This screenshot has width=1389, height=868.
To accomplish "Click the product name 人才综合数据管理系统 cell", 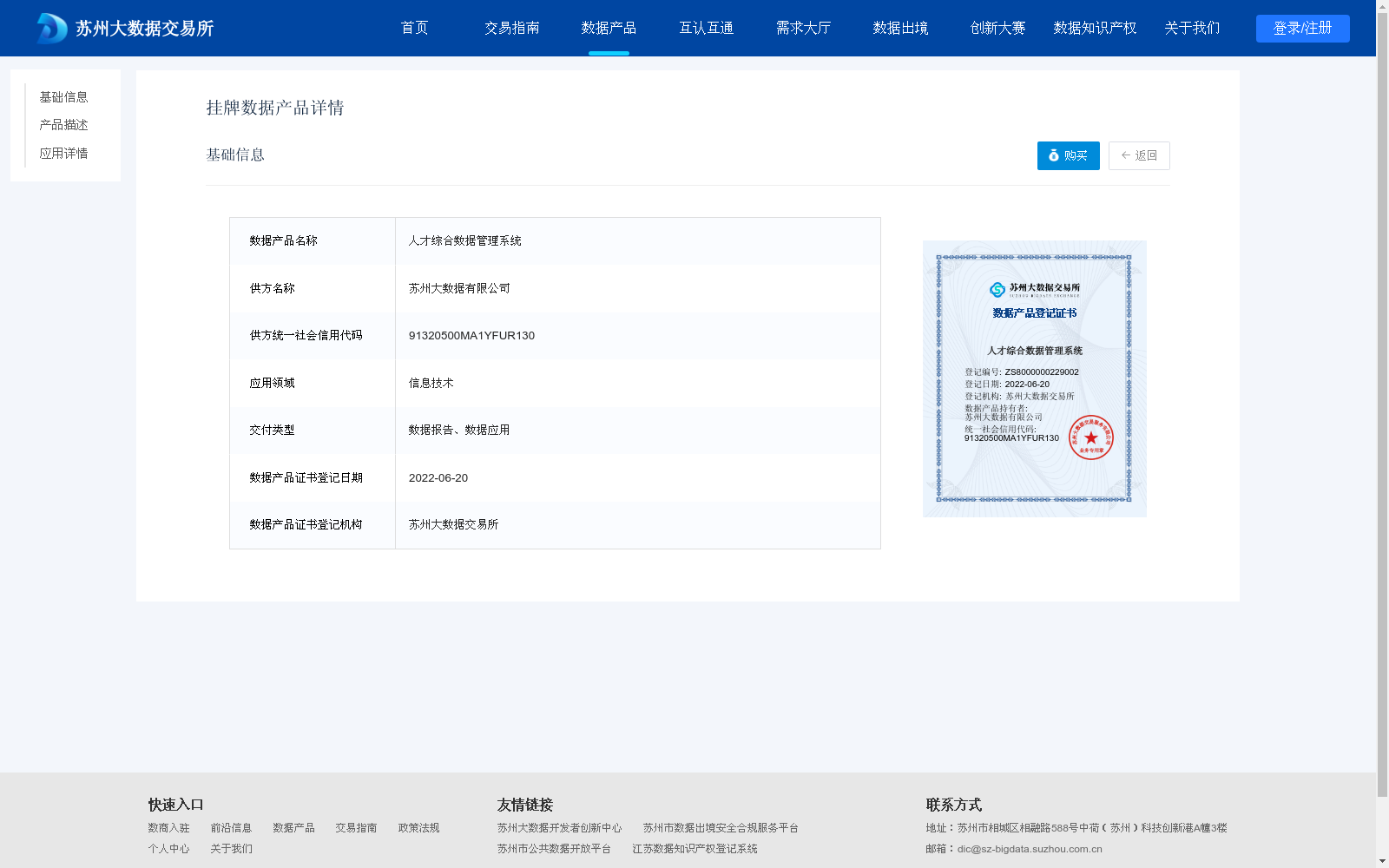I will coord(638,241).
